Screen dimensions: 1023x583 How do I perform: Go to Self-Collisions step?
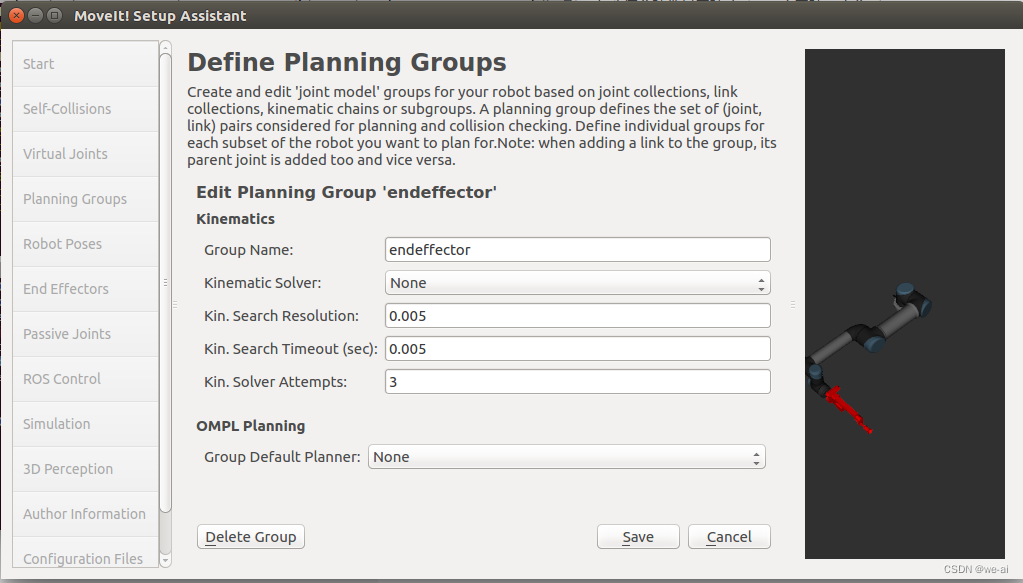click(x=85, y=109)
